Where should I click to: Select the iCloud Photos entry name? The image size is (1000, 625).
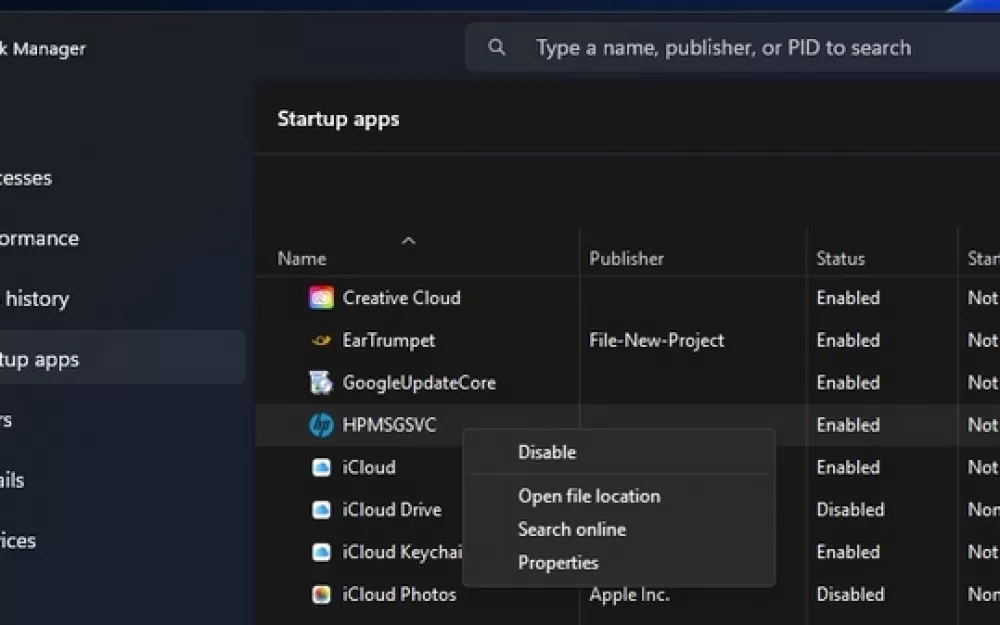tap(399, 594)
